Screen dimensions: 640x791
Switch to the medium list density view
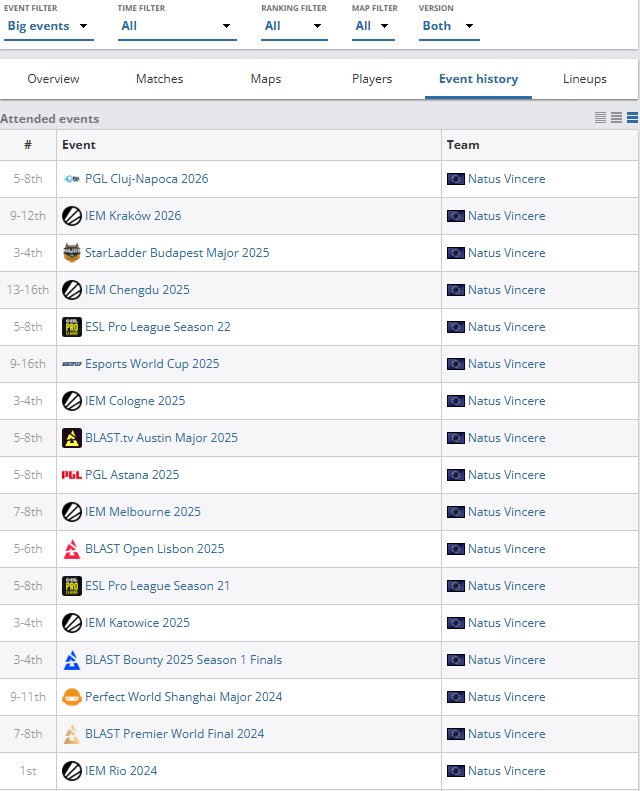click(616, 118)
